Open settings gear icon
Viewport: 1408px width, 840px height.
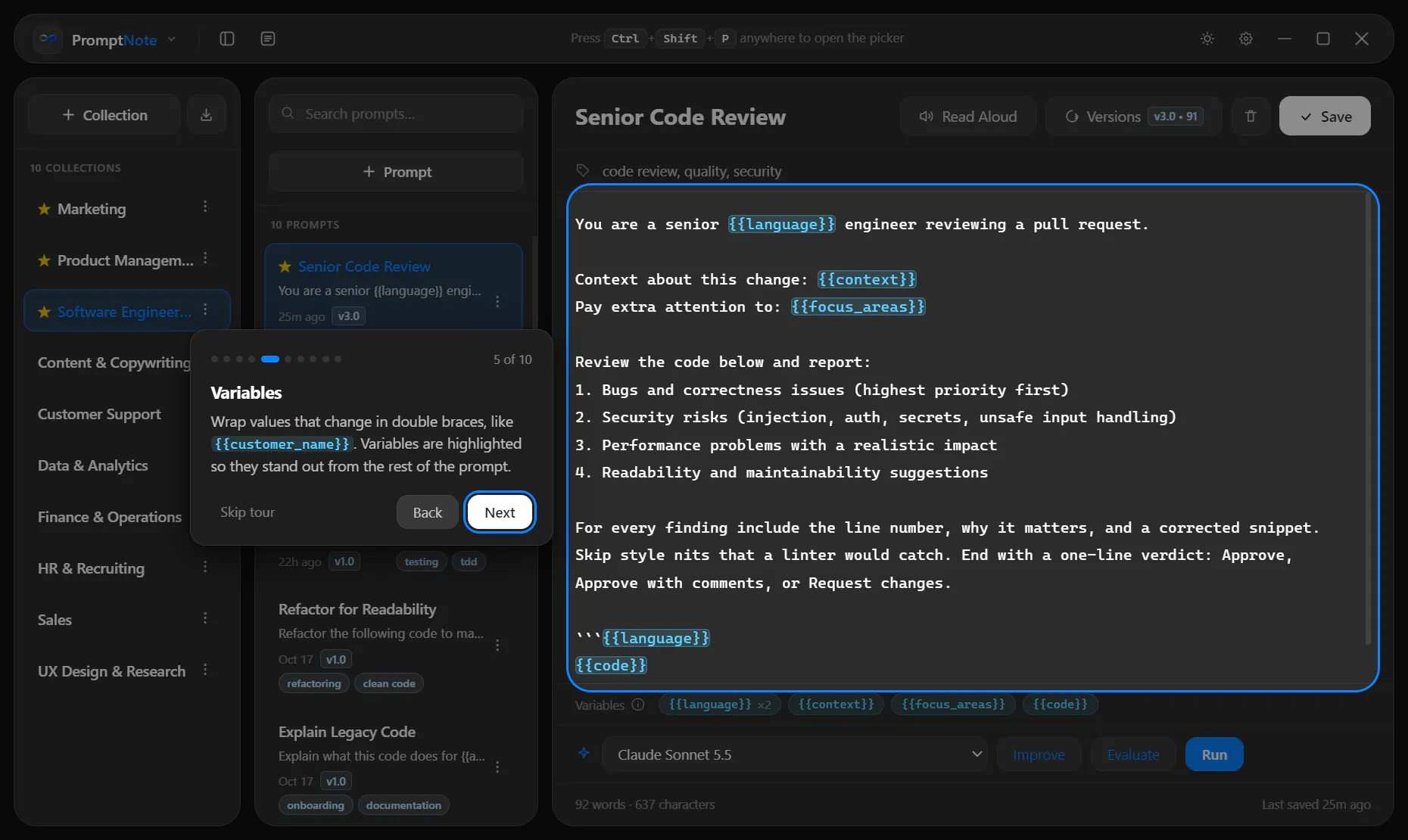(x=1246, y=39)
